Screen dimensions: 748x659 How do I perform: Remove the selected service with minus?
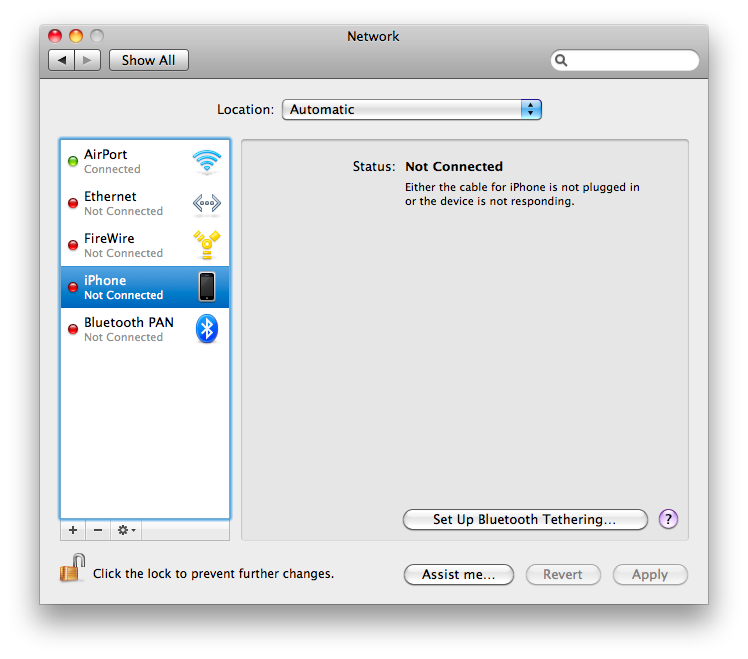[98, 530]
